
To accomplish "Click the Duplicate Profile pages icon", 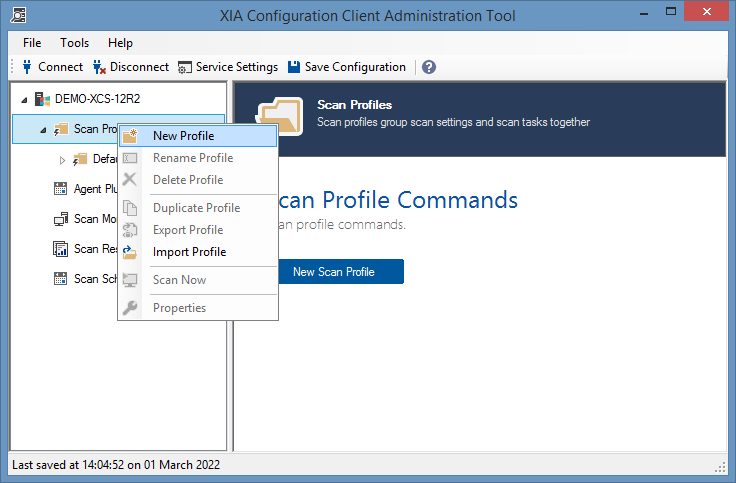I will 130,208.
